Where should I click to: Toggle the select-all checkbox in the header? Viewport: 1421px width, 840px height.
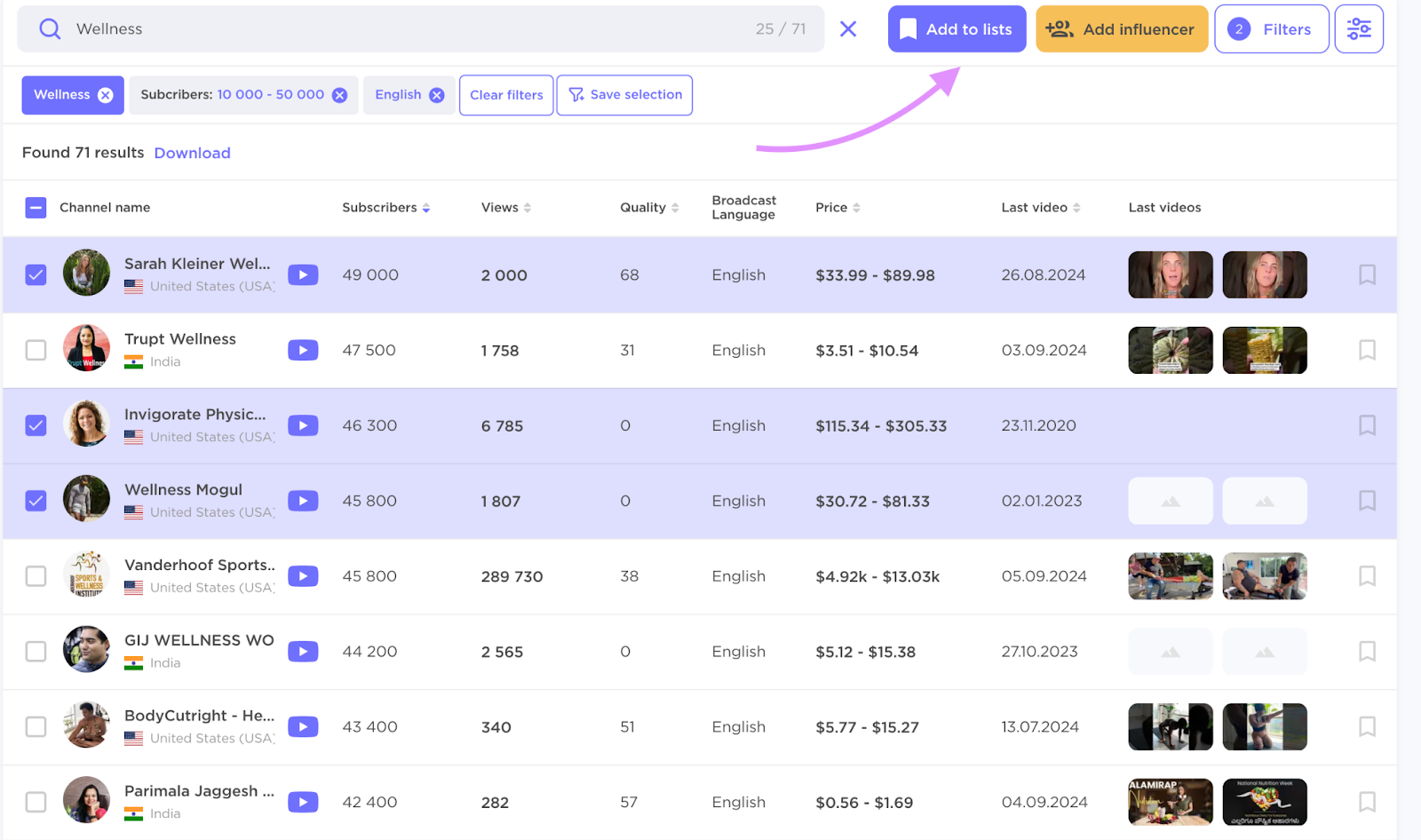[x=36, y=207]
